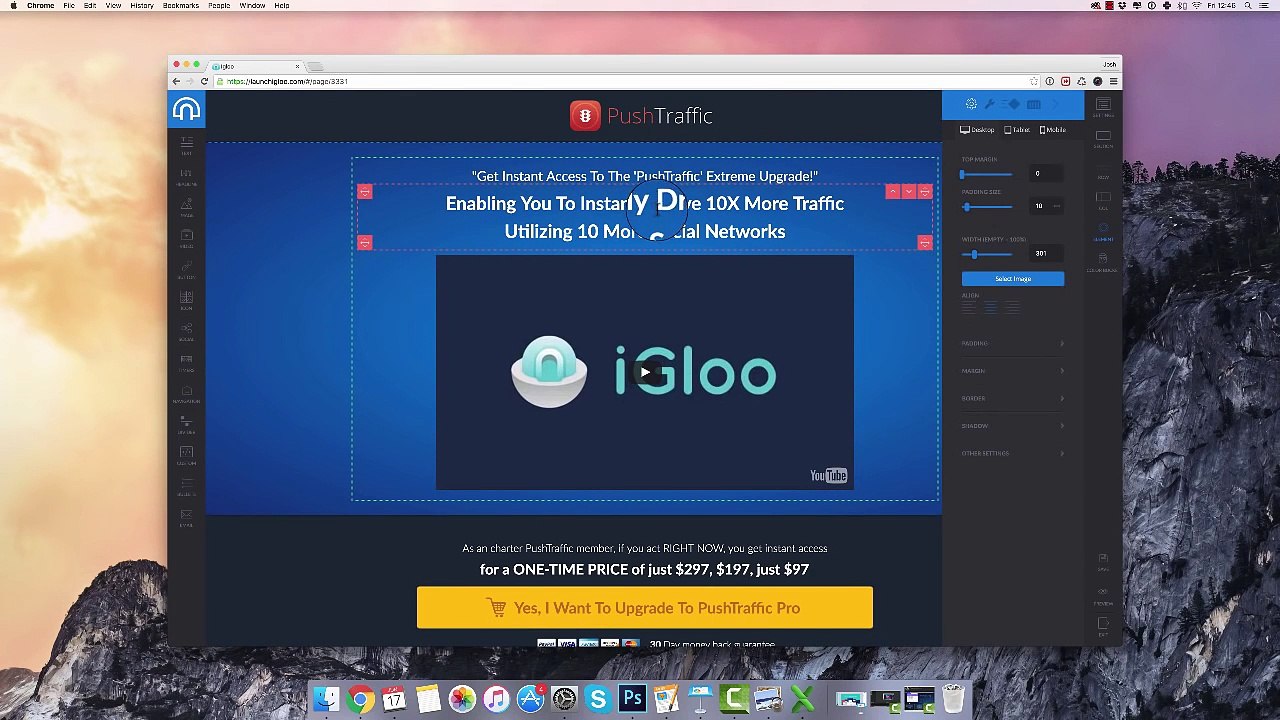Click the YouTube logo on the video
Image resolution: width=1280 pixels, height=720 pixels.
(828, 476)
